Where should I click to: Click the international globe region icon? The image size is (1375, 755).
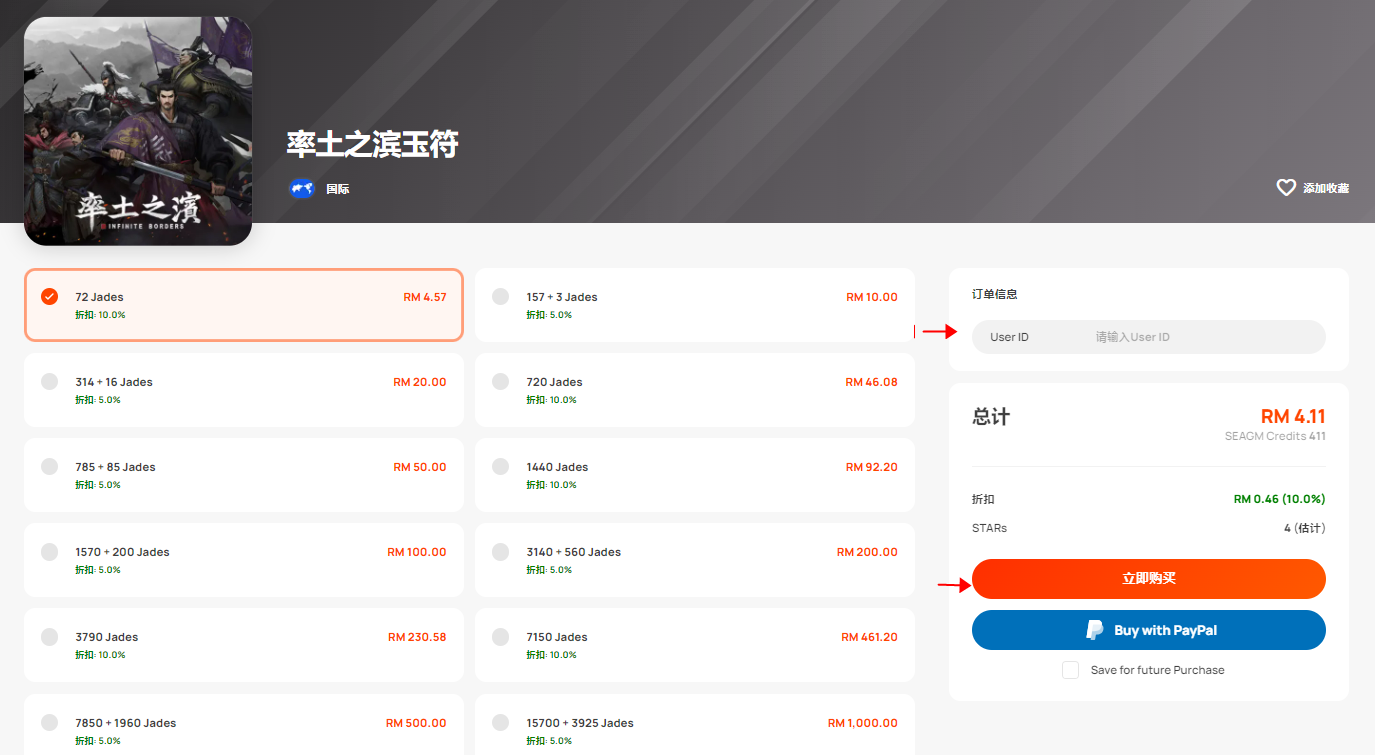pos(302,188)
